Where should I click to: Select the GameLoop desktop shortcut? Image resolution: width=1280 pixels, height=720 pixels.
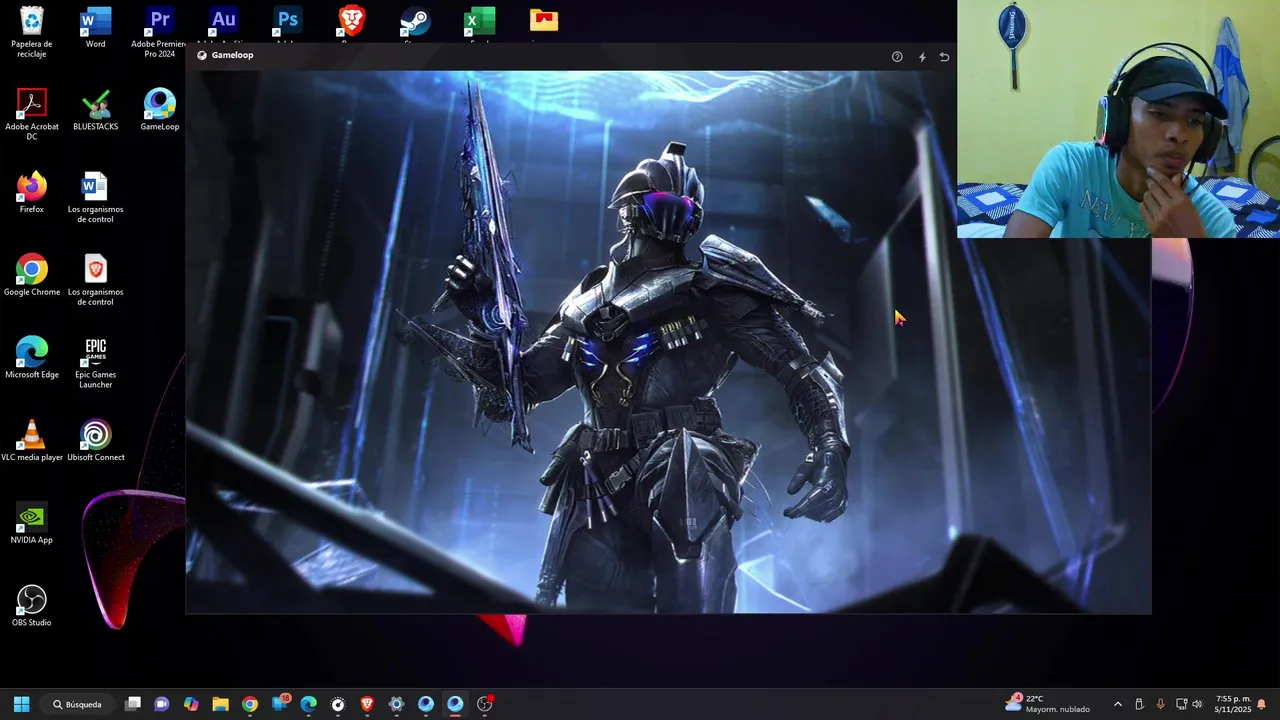pos(159,110)
